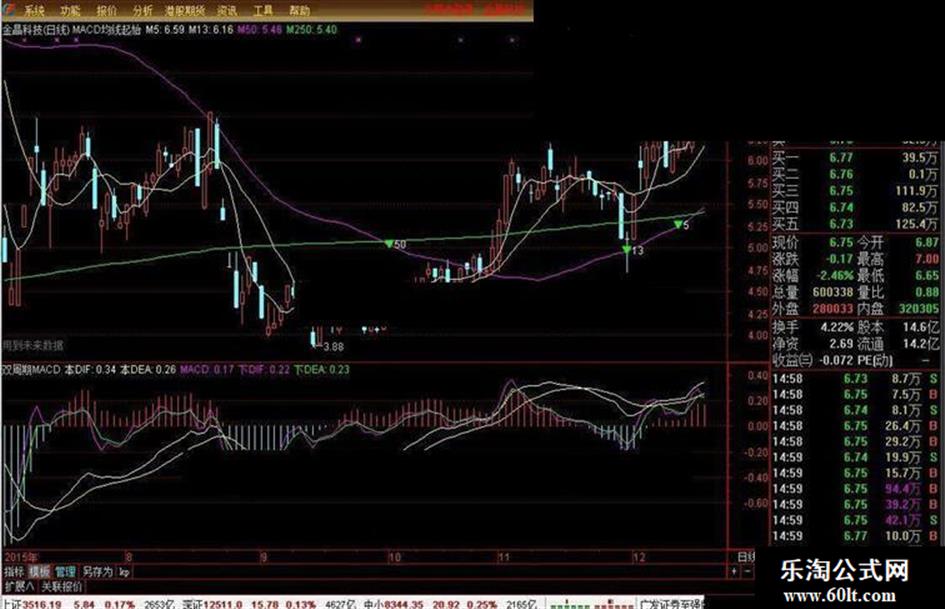
Task: Click the plus zoom button beside timeline
Action: pos(735,570)
